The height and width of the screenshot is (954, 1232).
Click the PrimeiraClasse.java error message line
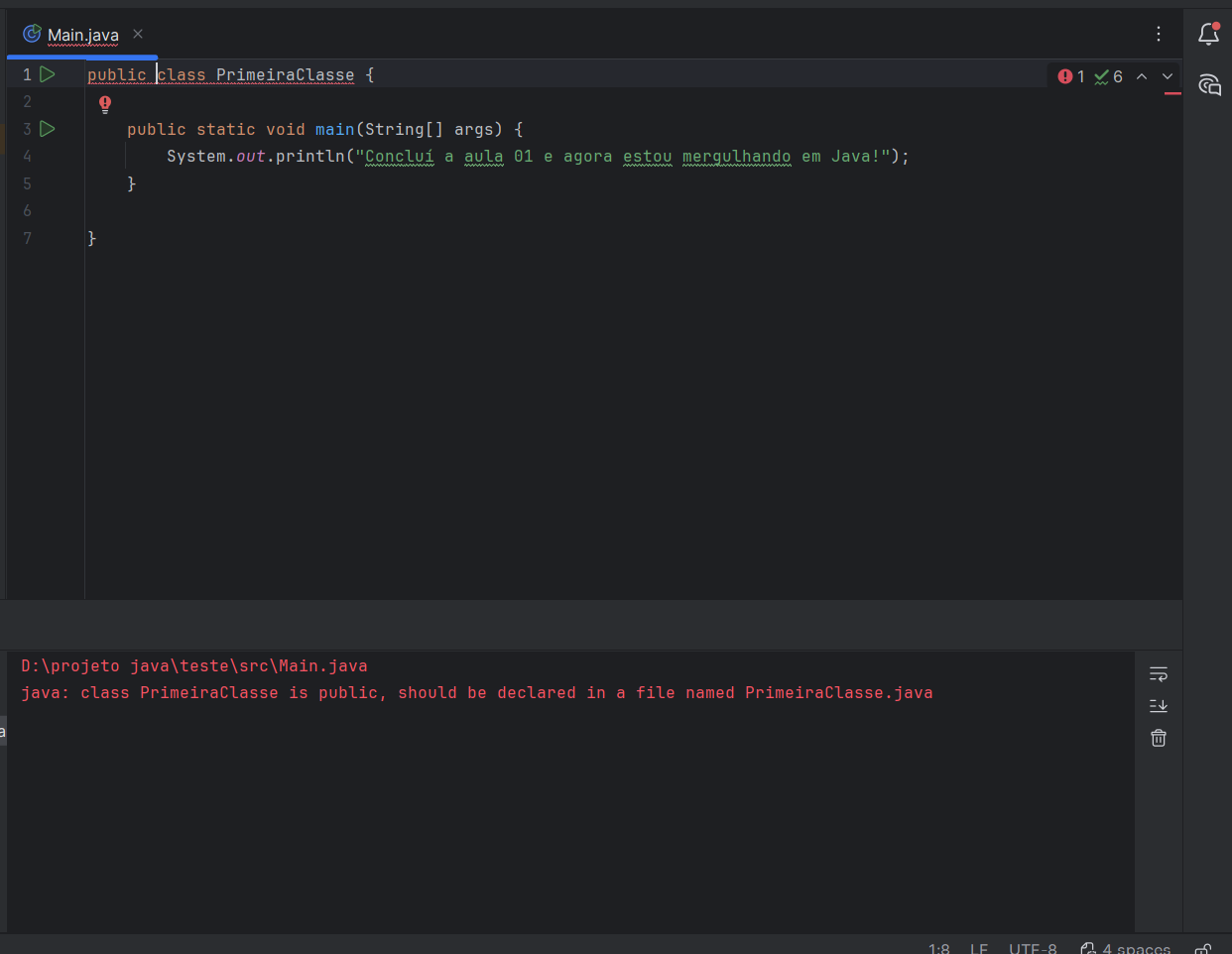(477, 693)
